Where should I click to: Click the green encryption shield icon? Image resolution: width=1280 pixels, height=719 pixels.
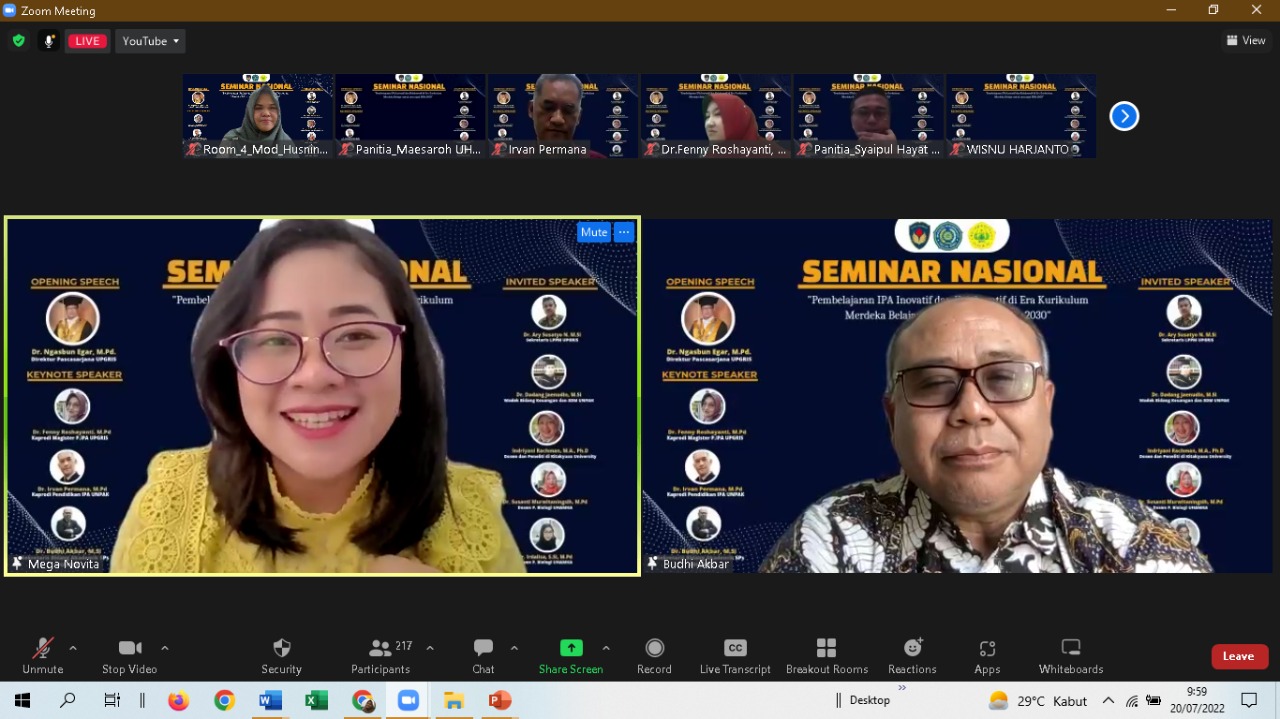coord(19,41)
